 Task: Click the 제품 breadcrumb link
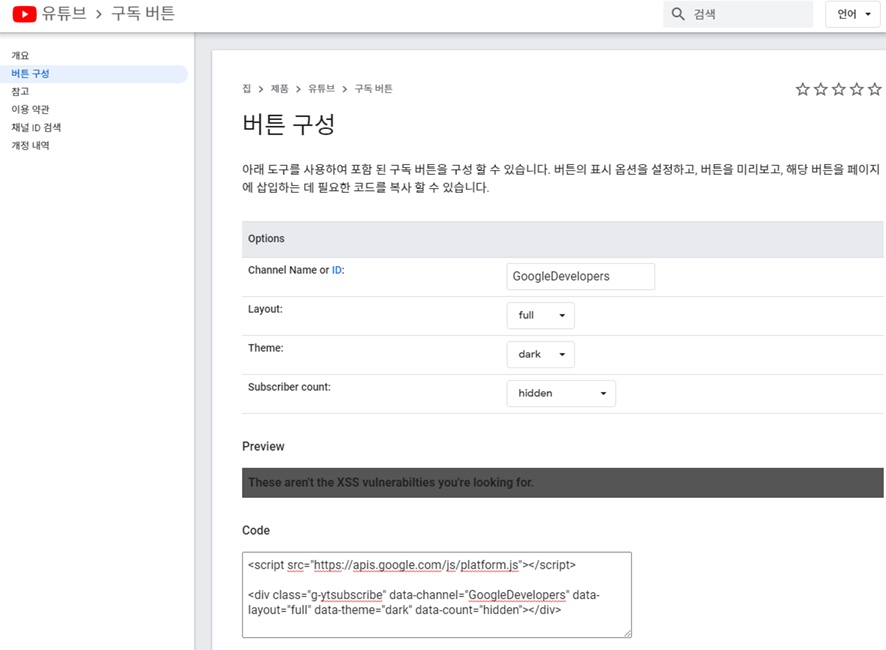(279, 89)
